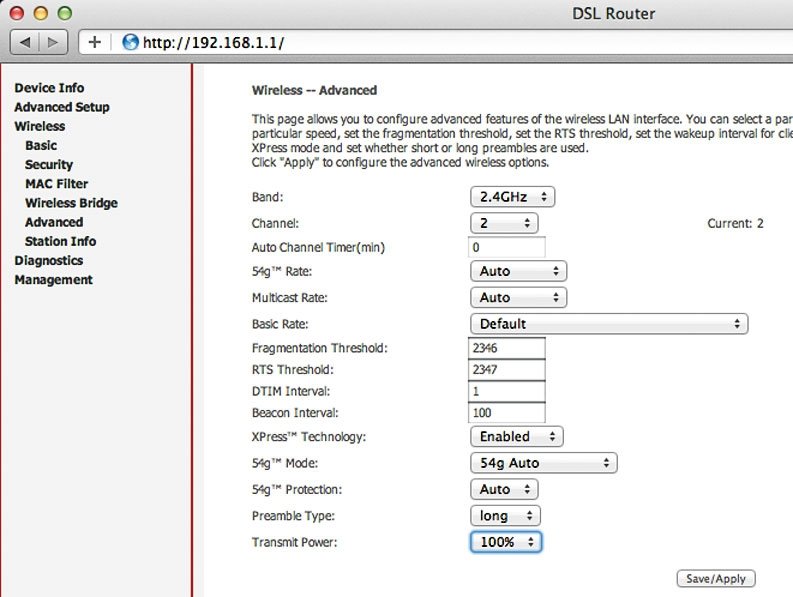Open the Band dropdown set to 2.4GHz
The image size is (793, 597).
pyautogui.click(x=512, y=197)
